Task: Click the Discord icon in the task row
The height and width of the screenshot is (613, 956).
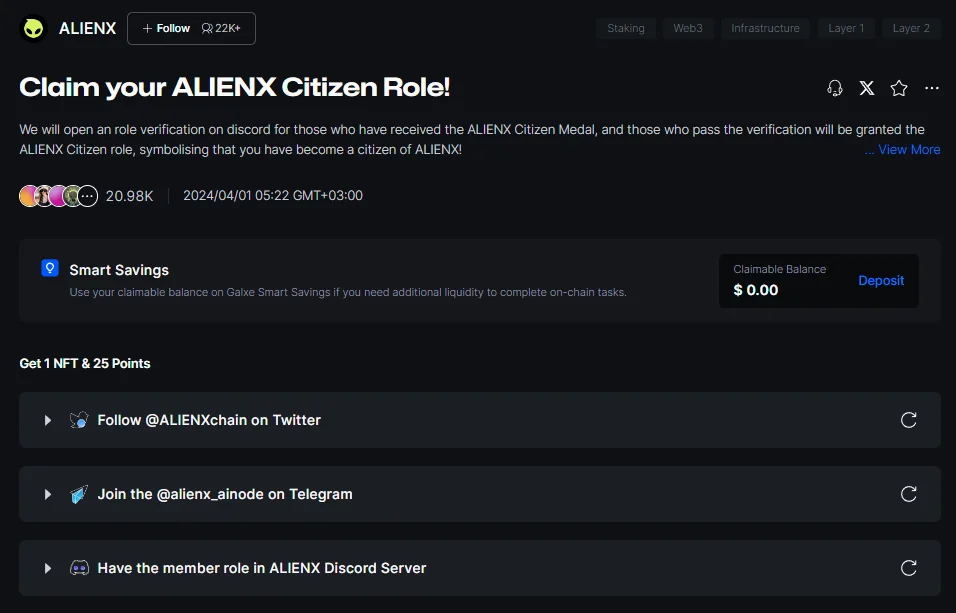Action: [79, 568]
